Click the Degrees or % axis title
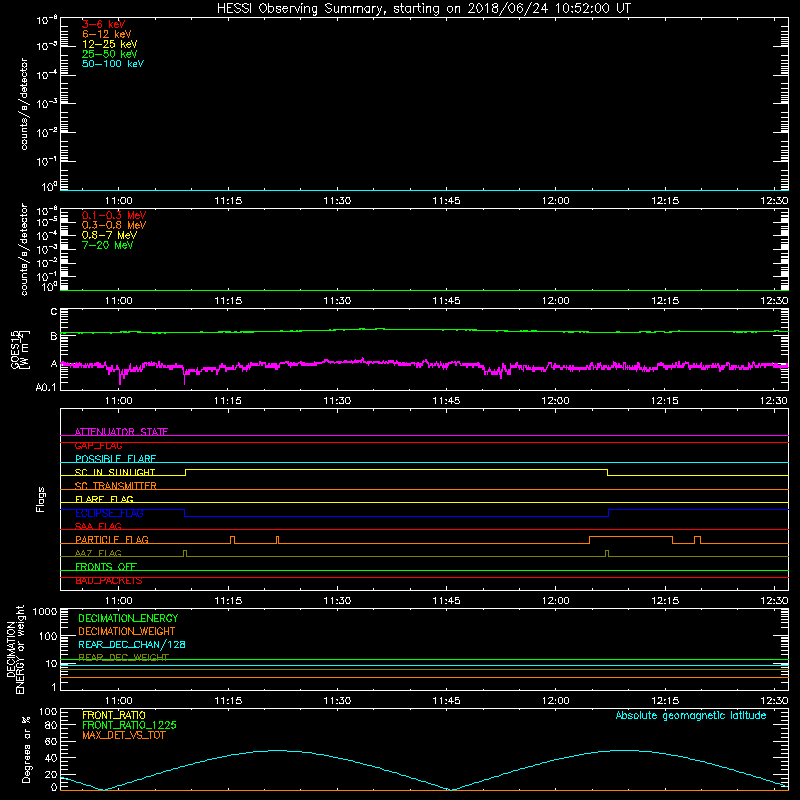Image resolution: width=800 pixels, height=800 pixels. point(26,749)
